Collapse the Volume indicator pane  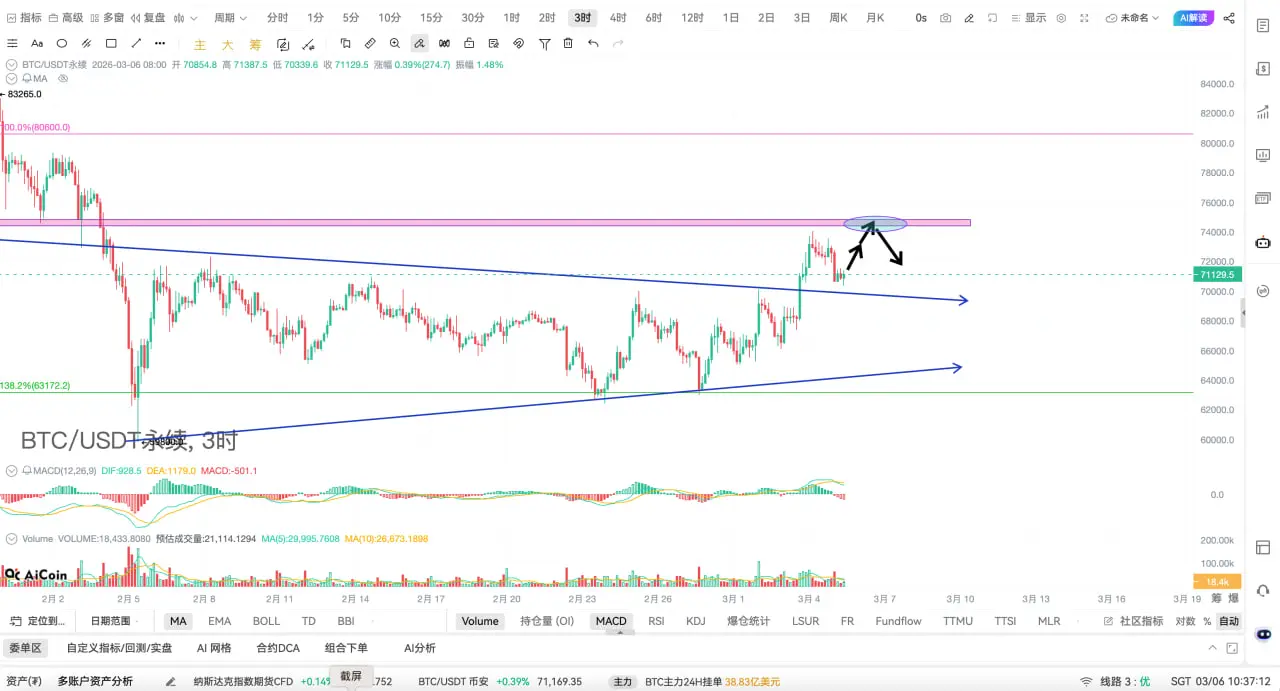[12, 538]
